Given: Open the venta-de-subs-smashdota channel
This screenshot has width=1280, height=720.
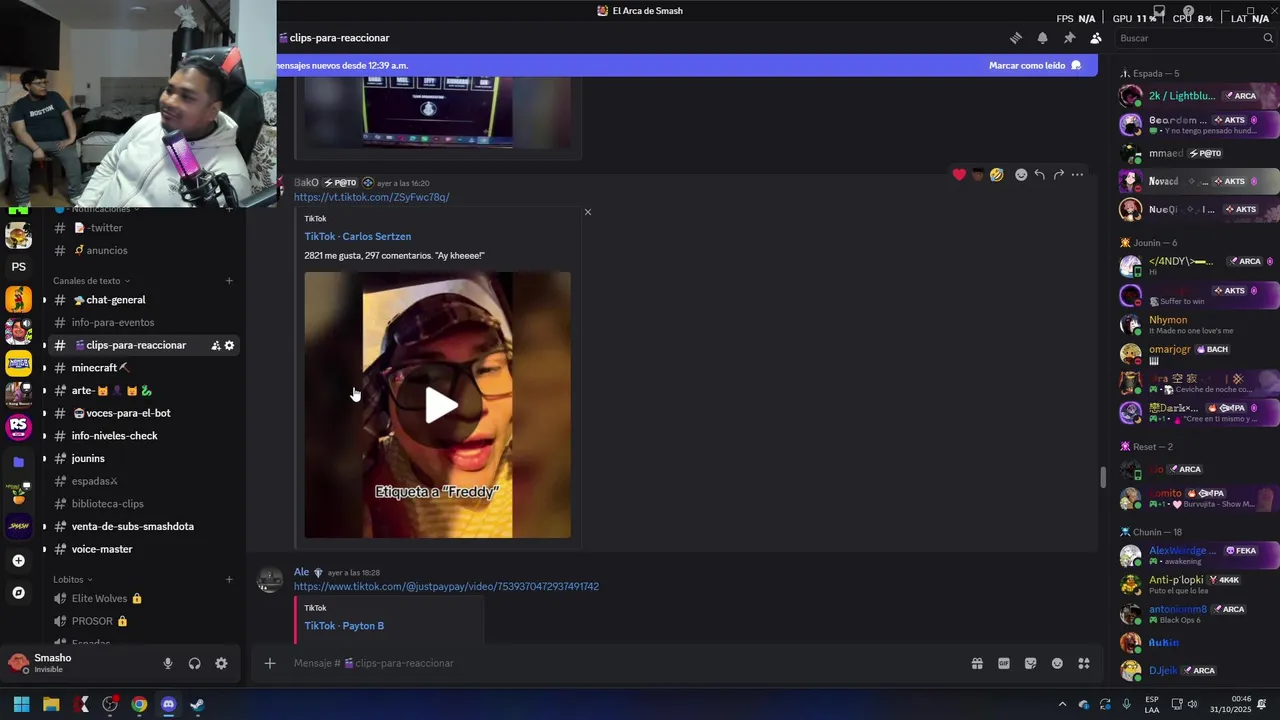Looking at the screenshot, I should [144, 527].
